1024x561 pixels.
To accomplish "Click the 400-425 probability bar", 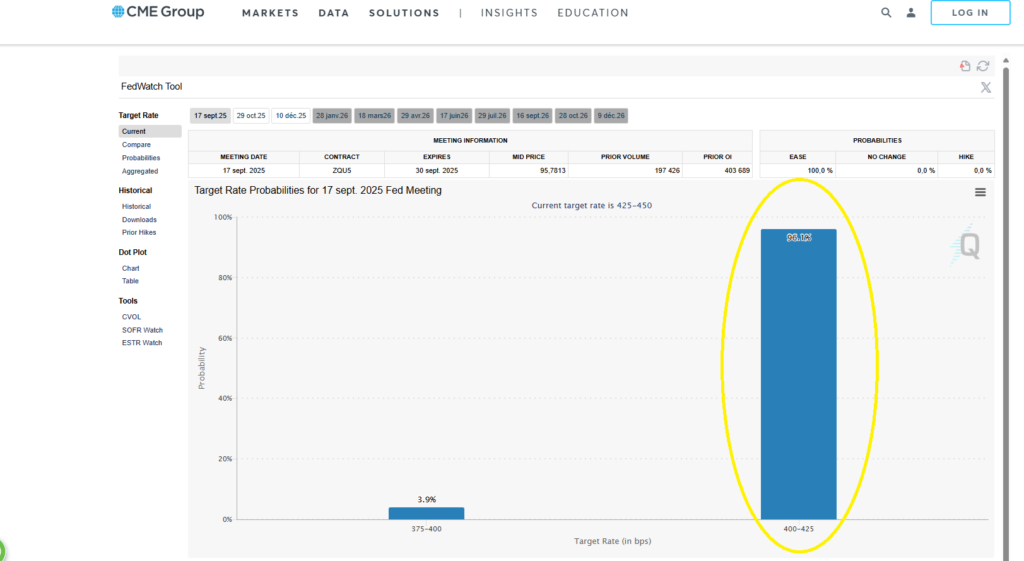I will pyautogui.click(x=798, y=374).
